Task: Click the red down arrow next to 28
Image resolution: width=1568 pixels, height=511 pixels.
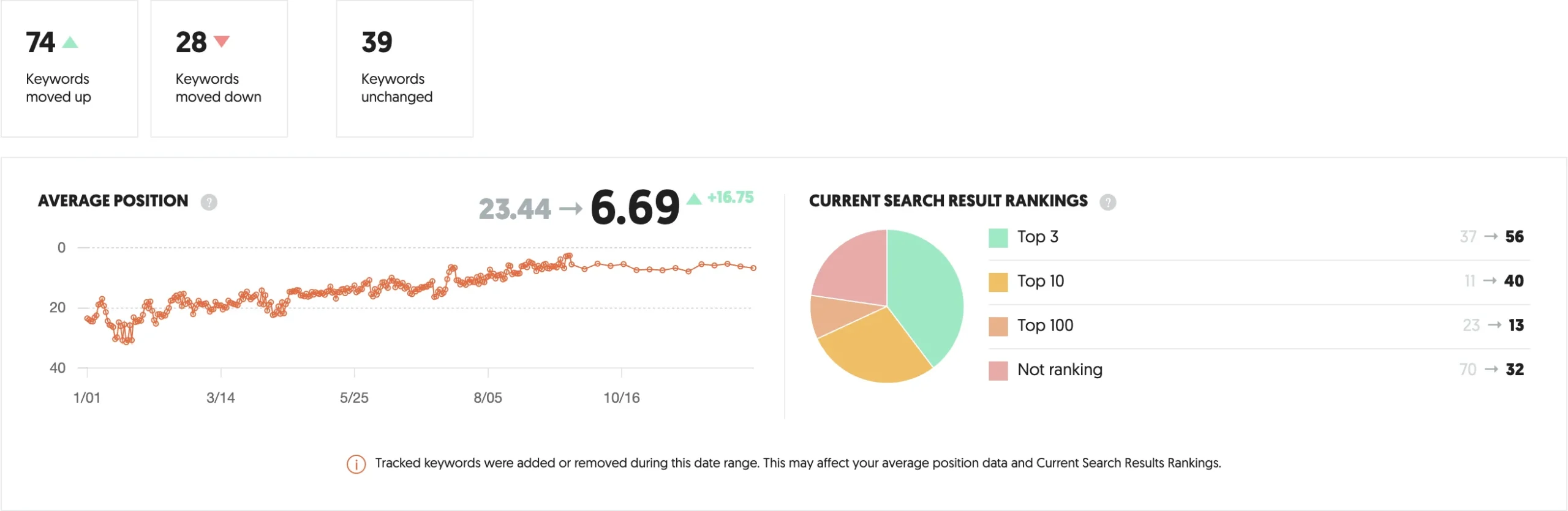Action: [221, 42]
